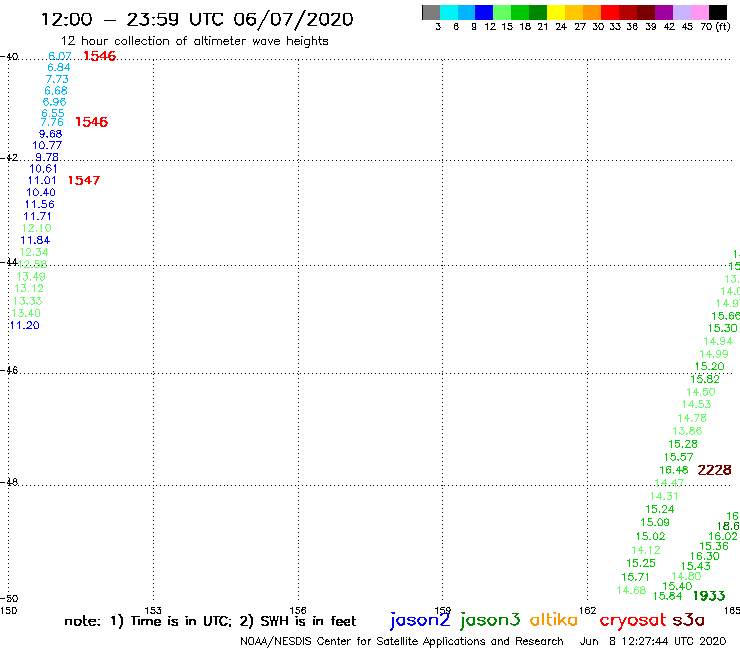Screen dimensions: 740x650
Task: Click the wave height value 11.20
Action: [25, 325]
